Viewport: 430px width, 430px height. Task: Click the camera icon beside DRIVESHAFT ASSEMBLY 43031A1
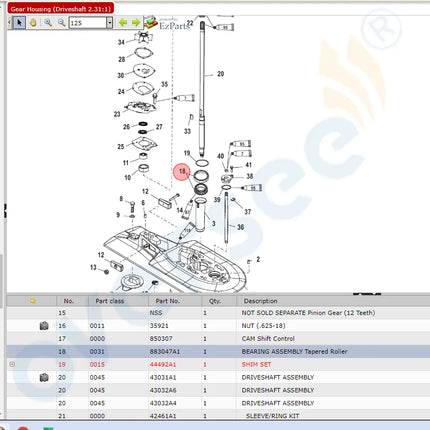[44, 377]
